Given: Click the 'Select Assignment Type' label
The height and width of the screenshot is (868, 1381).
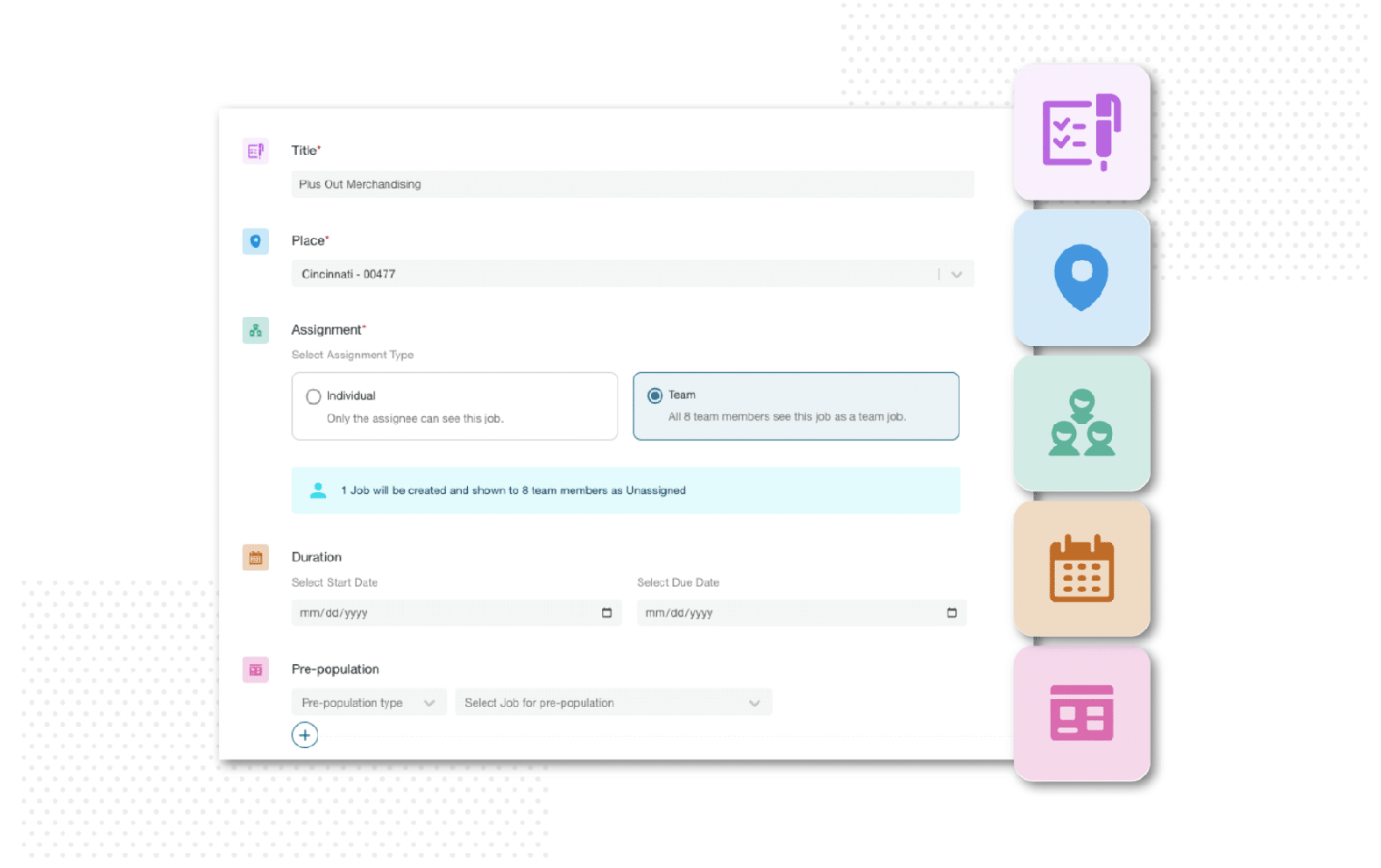Looking at the screenshot, I should [352, 355].
